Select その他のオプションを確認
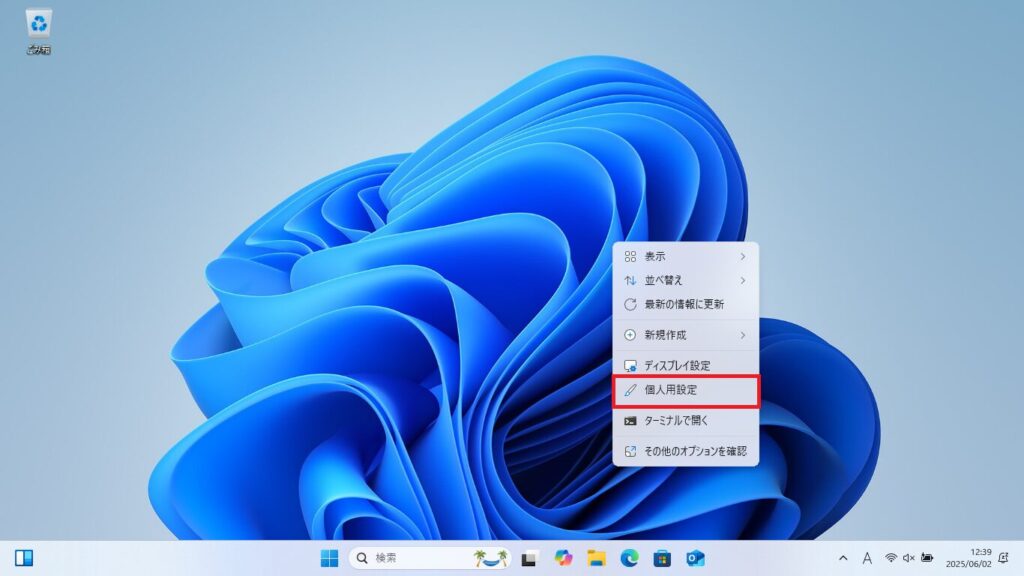 point(686,451)
